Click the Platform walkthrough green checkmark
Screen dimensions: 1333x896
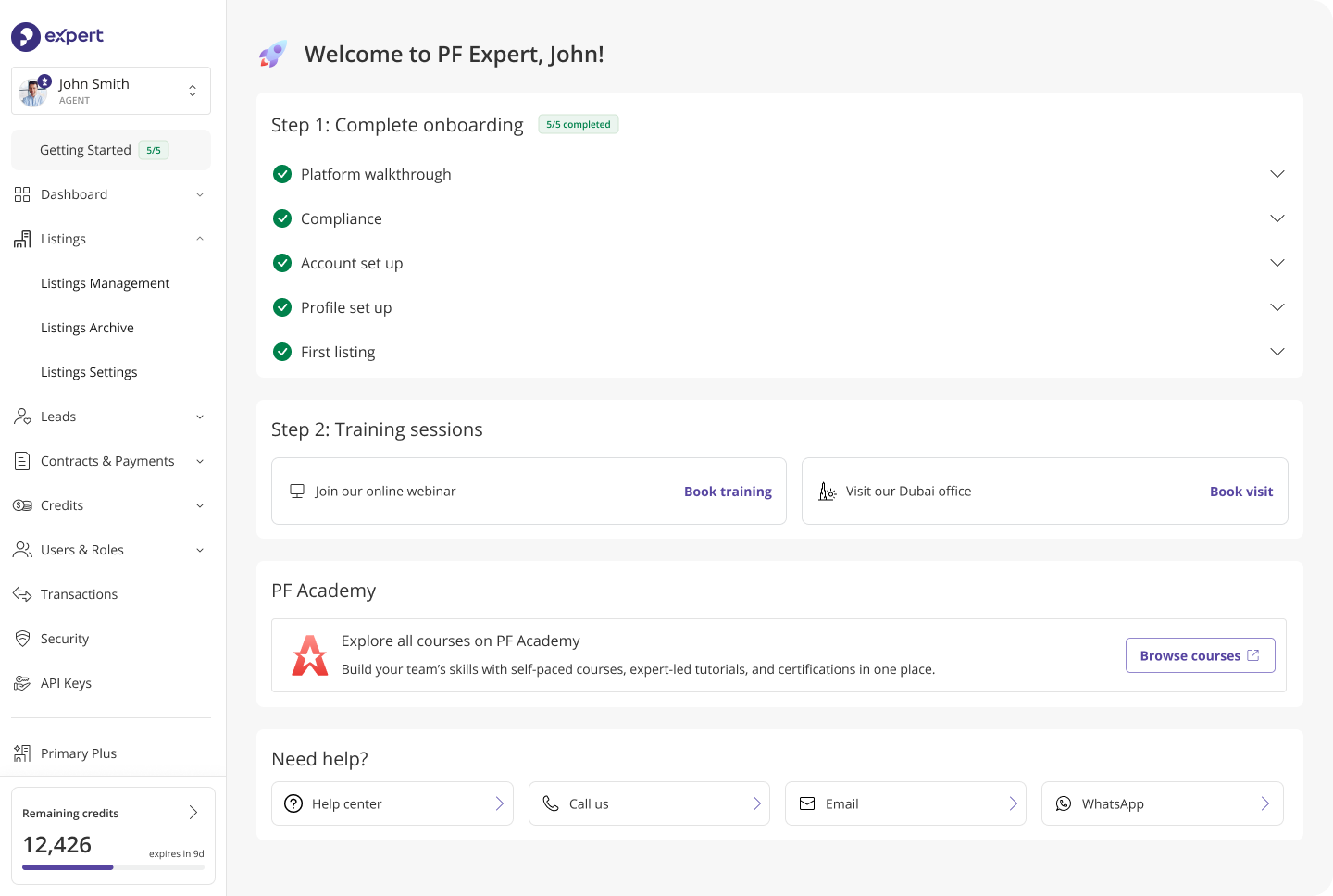tap(282, 174)
